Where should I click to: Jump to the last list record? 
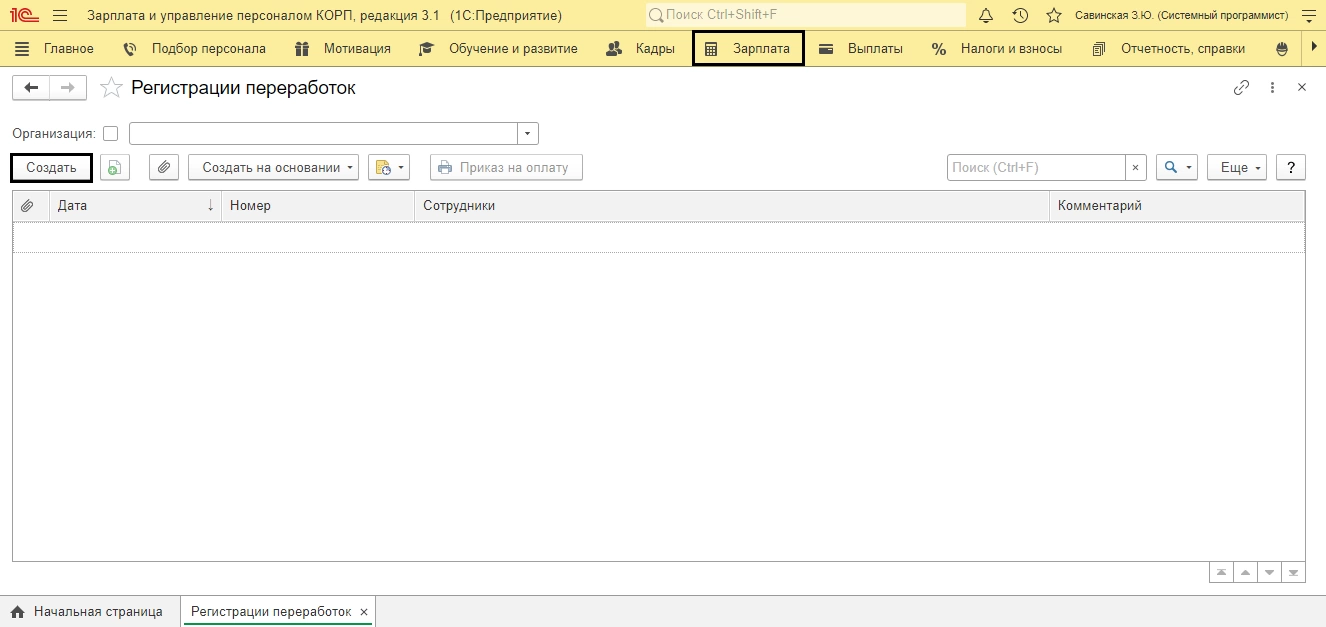point(1293,573)
